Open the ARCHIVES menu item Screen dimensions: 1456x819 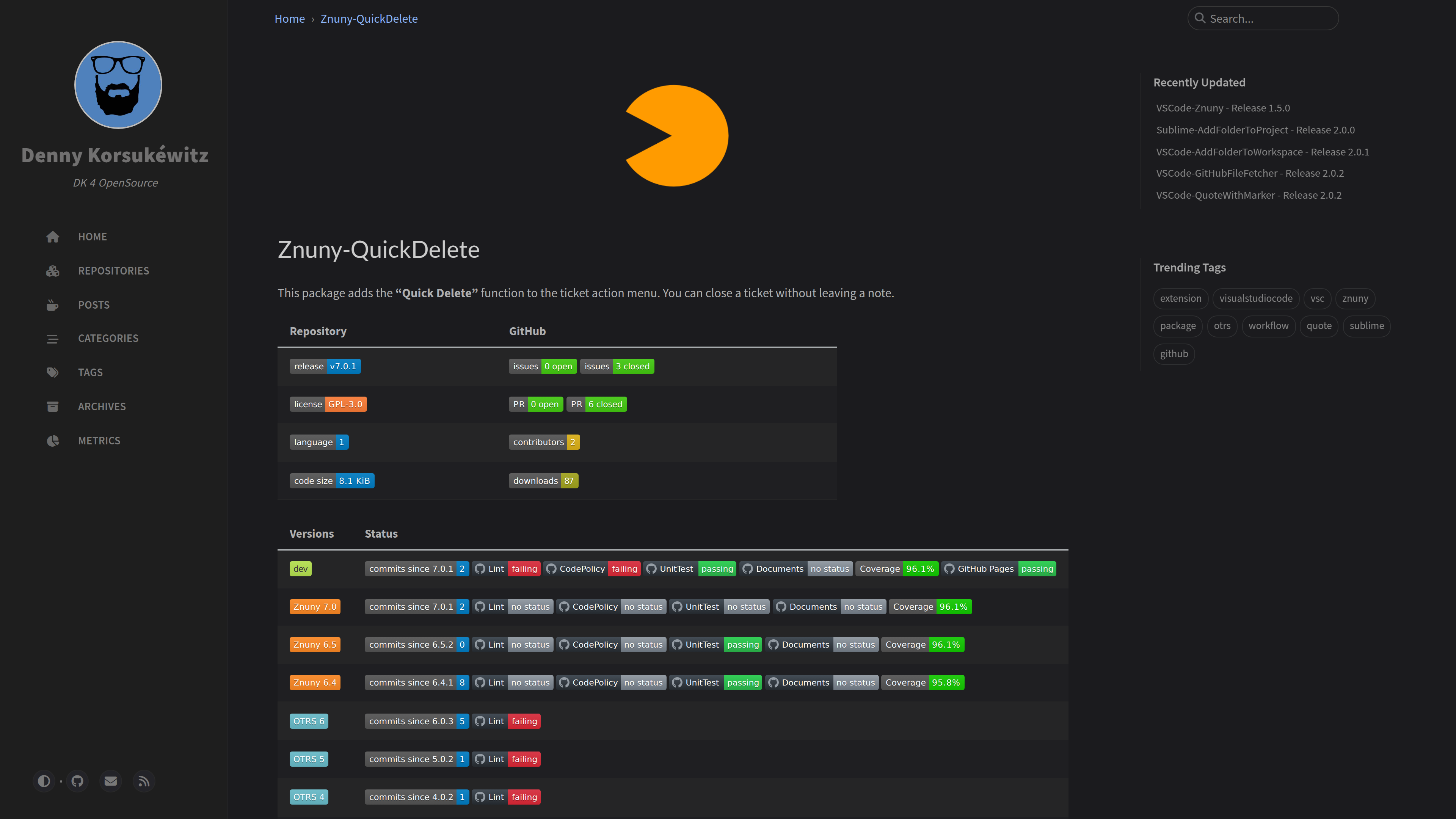click(102, 406)
